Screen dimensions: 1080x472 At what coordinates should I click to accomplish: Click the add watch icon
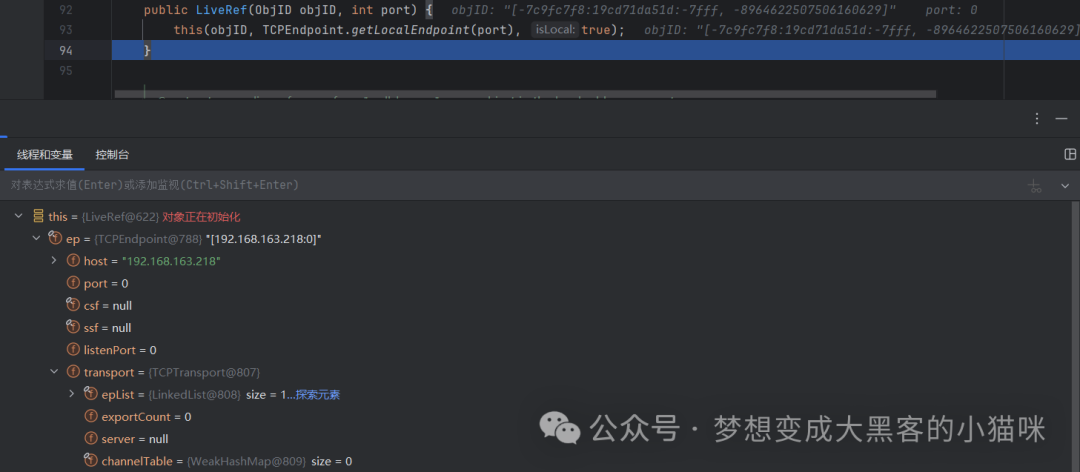(x=1035, y=185)
